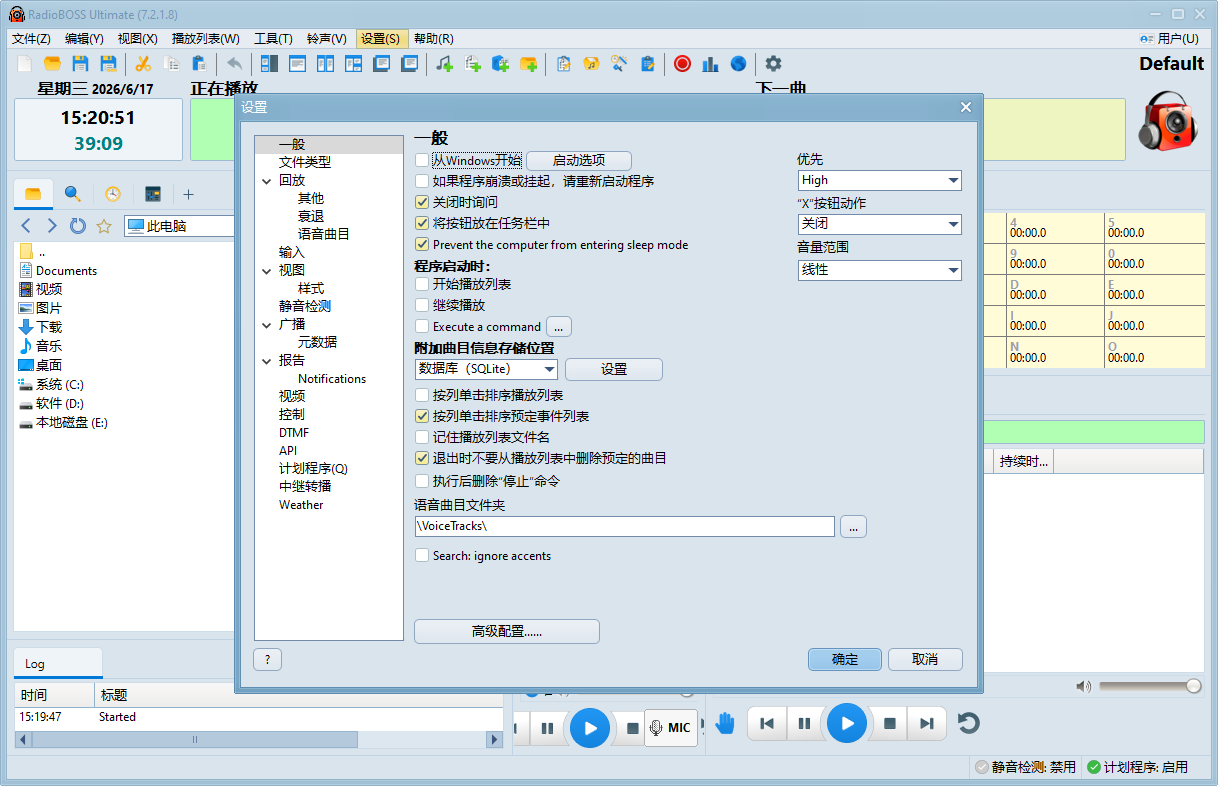Screen dimensions: 1218x786
Task: Enable 从Windows开始 checkbox
Action: (x=422, y=160)
